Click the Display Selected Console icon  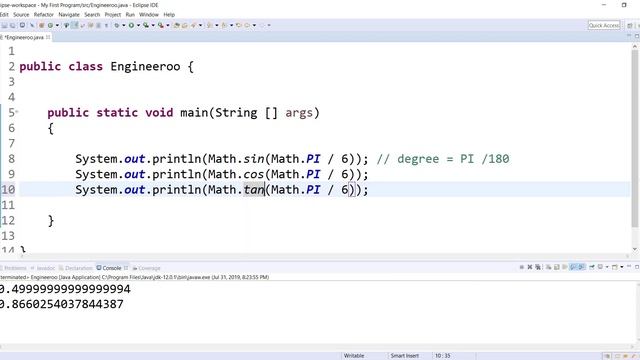coord(600,267)
